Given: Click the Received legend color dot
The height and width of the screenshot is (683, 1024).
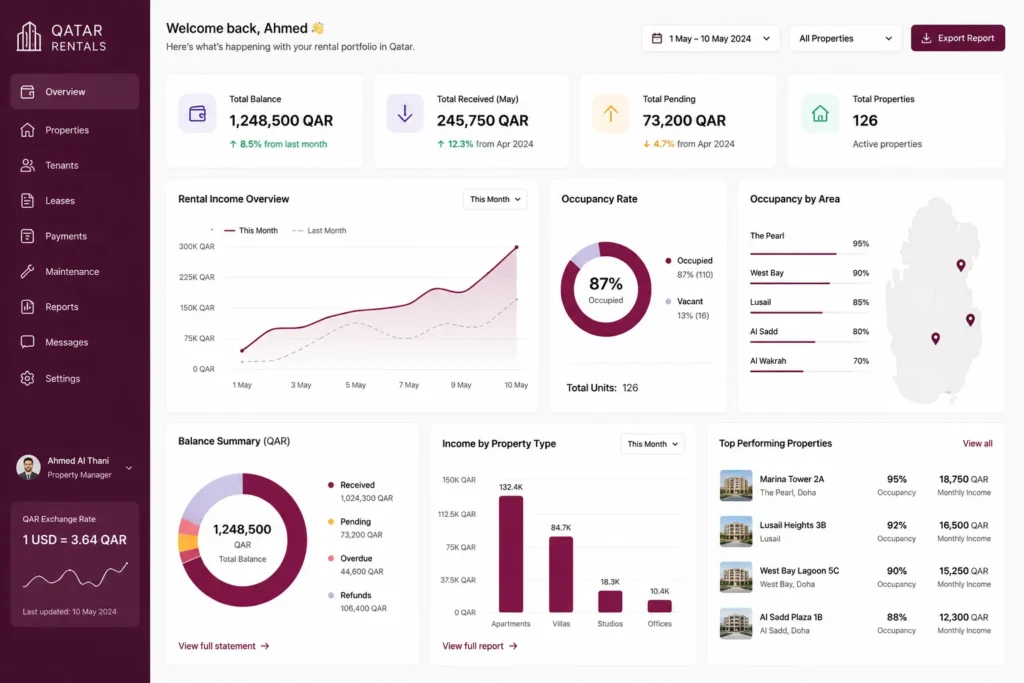Looking at the screenshot, I should [331, 485].
